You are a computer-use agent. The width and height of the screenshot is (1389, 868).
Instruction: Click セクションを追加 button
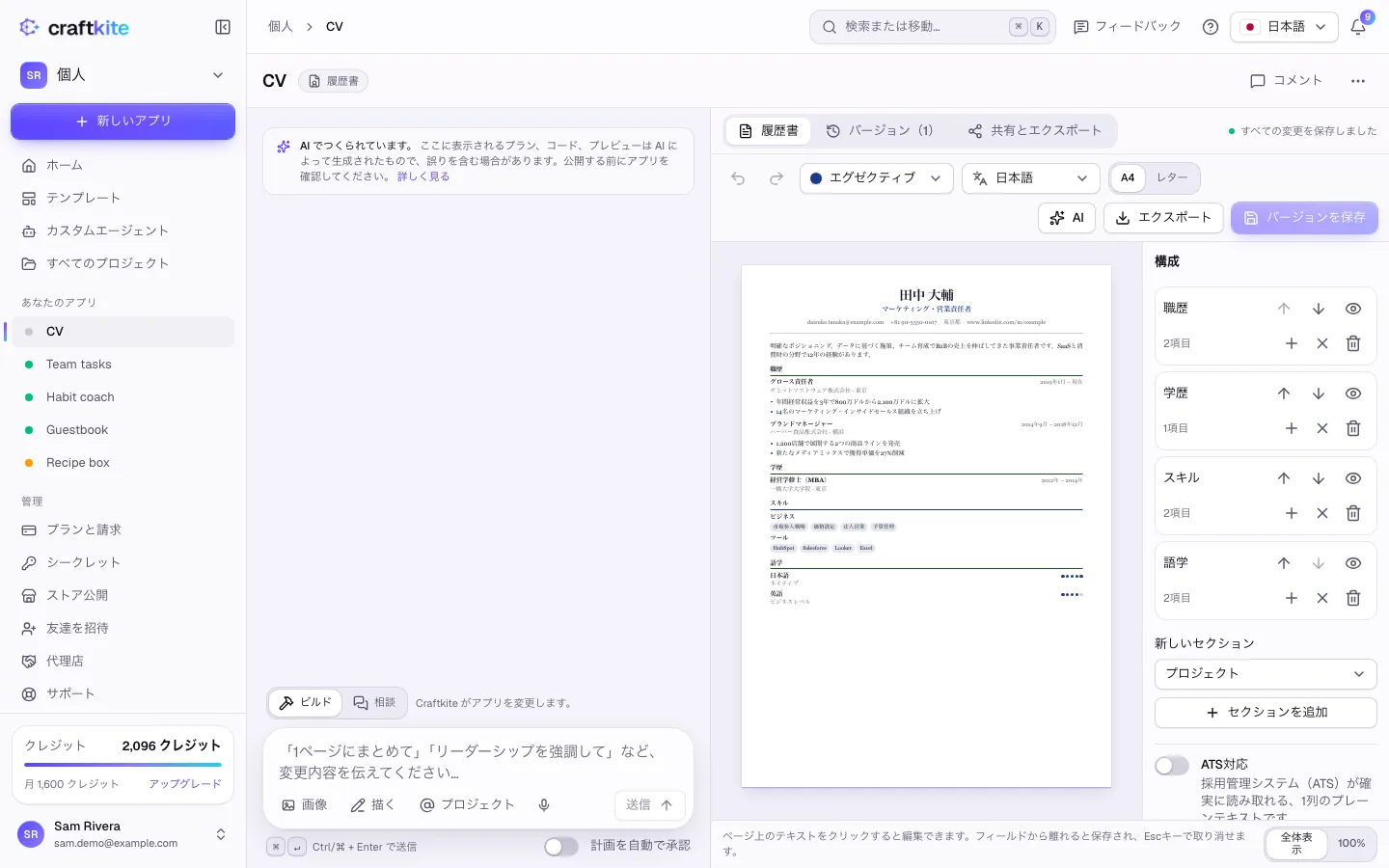click(1266, 713)
